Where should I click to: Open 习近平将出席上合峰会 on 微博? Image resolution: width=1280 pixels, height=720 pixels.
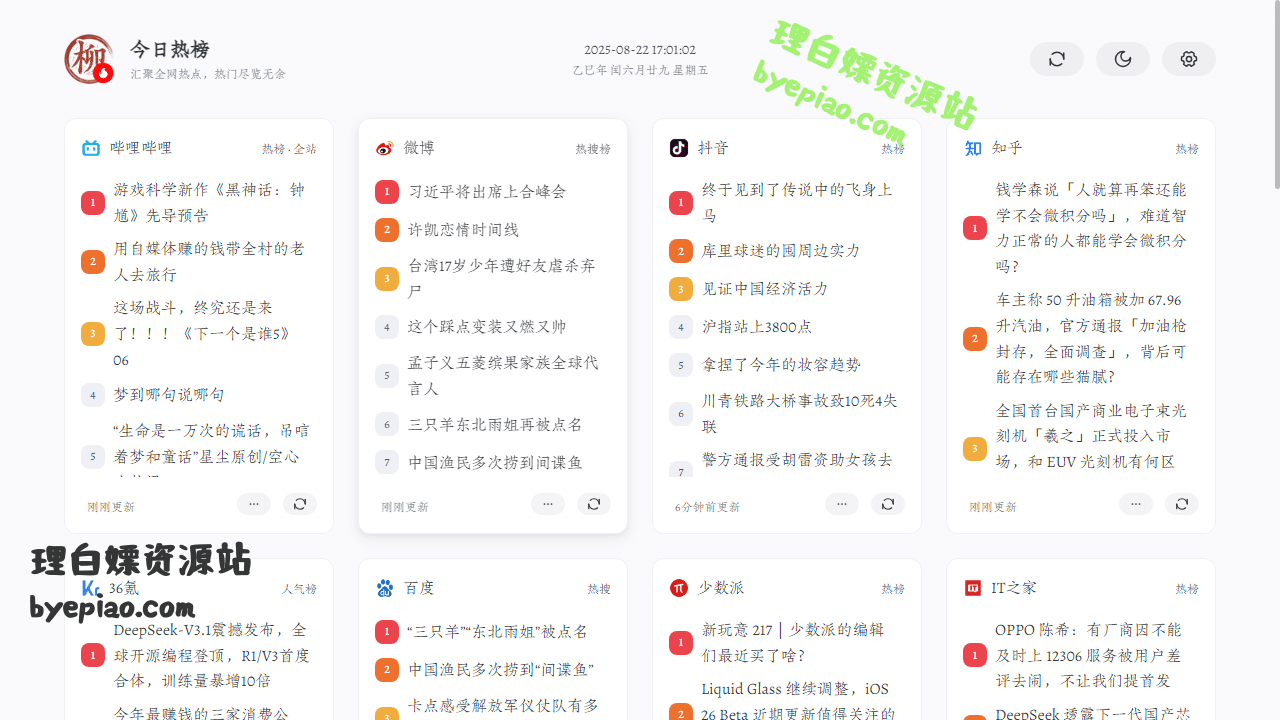[487, 191]
